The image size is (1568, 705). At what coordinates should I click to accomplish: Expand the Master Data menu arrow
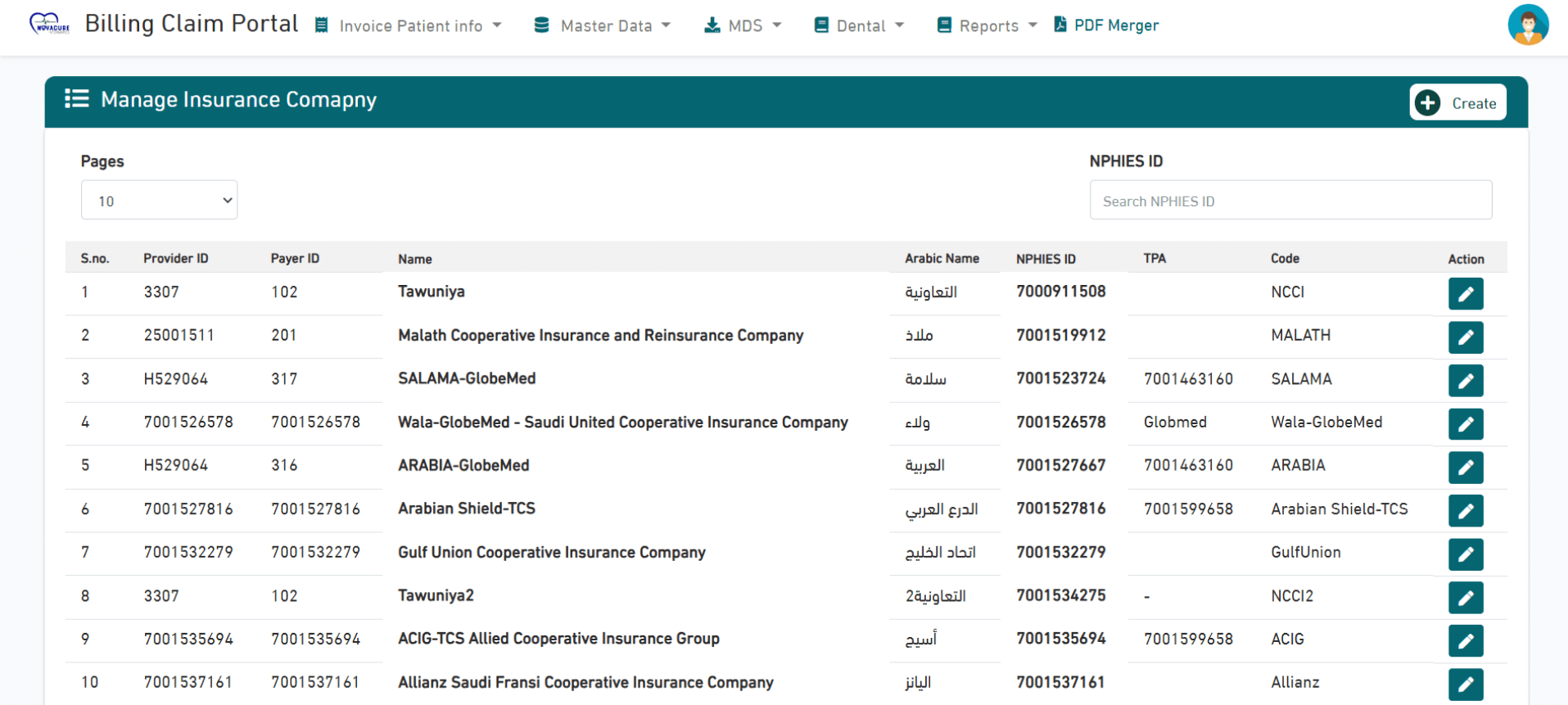pos(666,25)
